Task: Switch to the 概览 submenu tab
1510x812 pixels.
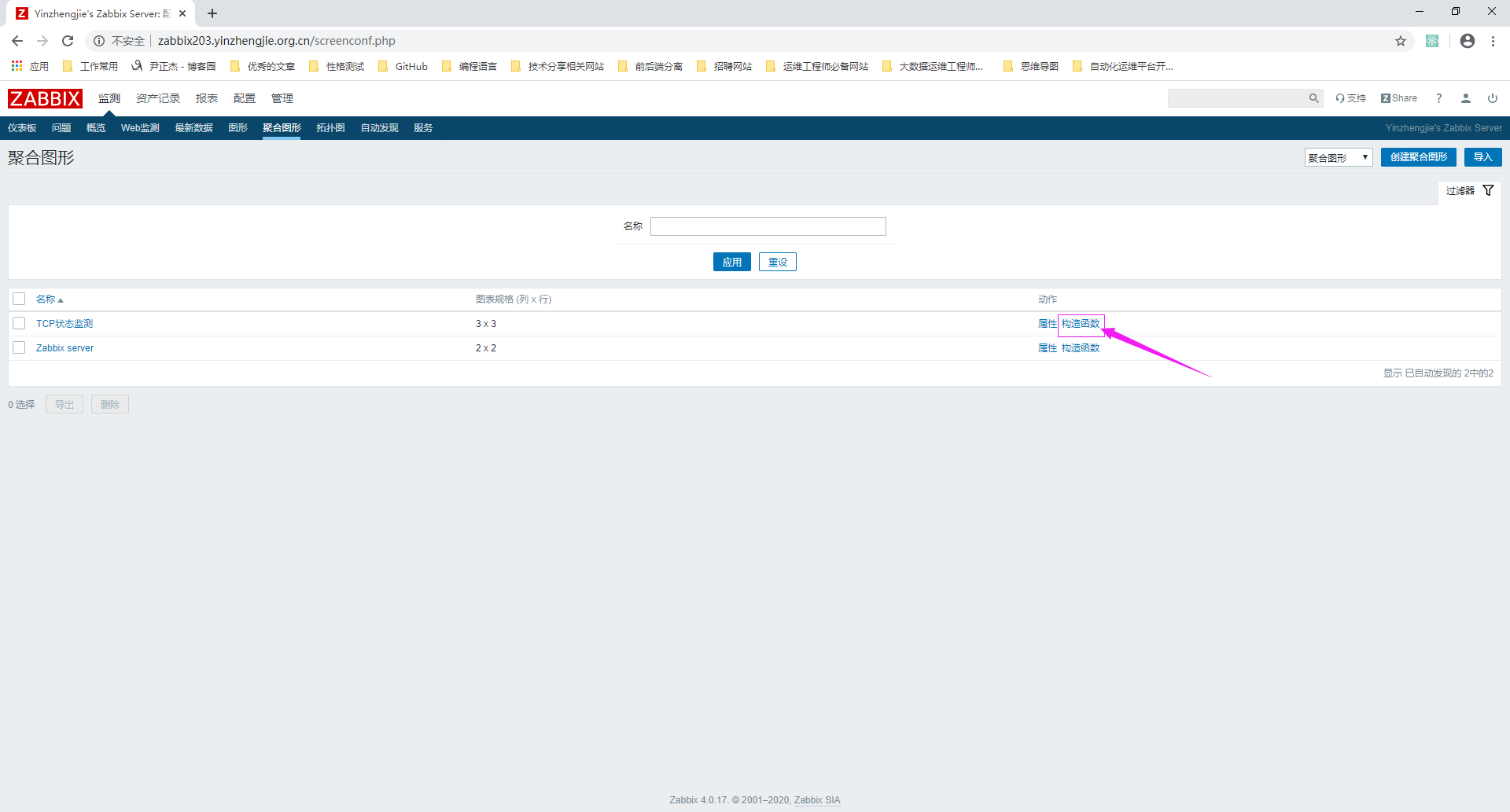Action: (x=96, y=128)
